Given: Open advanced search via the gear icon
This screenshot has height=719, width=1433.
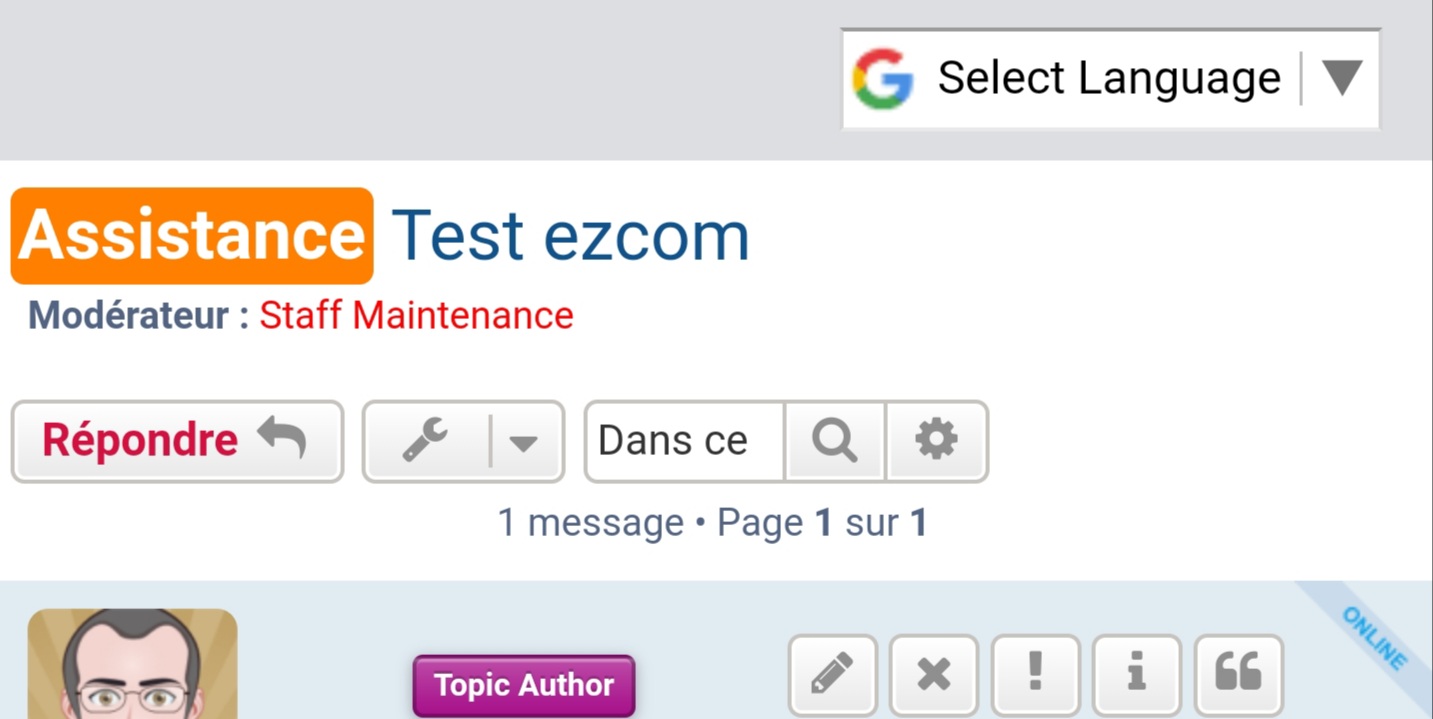Looking at the screenshot, I should coord(936,441).
